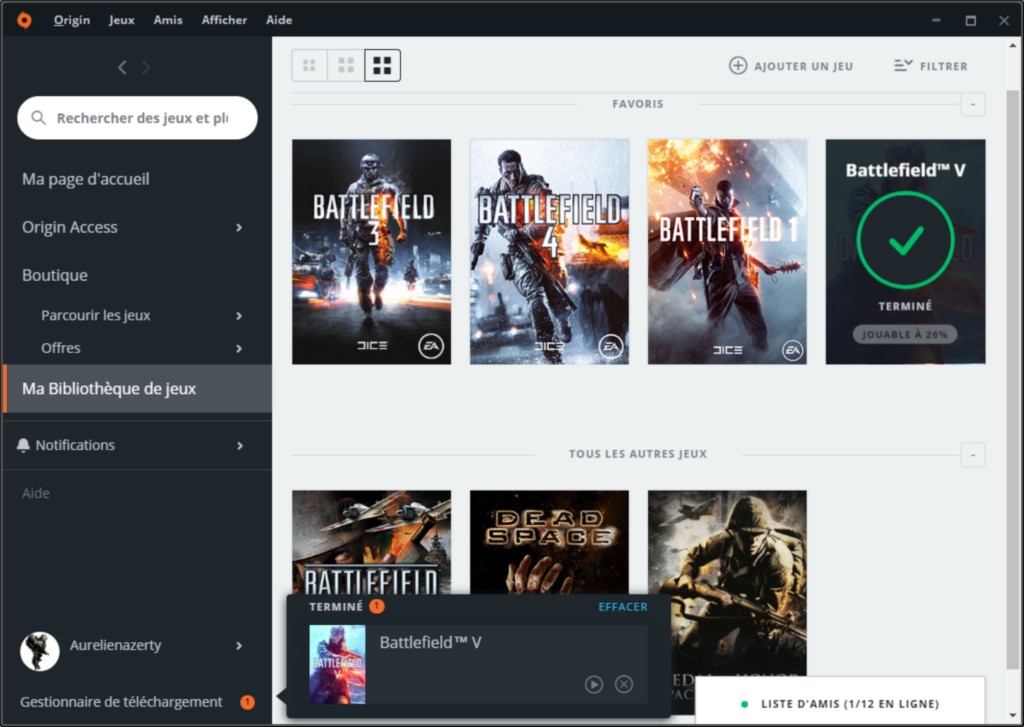
Task: Open Liste d'amis chat bar
Action: (x=840, y=702)
